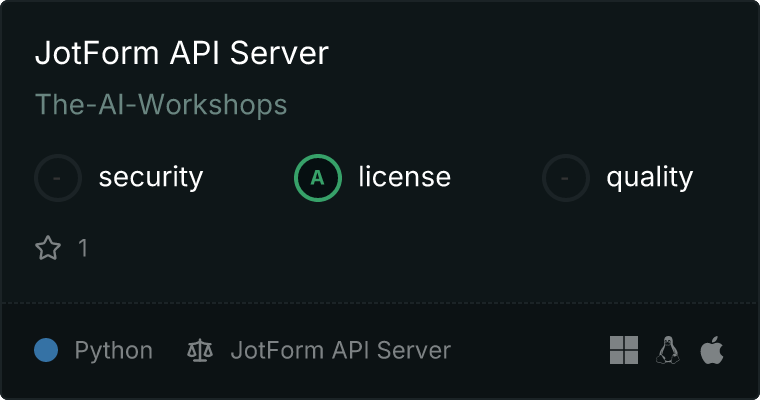The height and width of the screenshot is (400, 760).
Task: Click the security score dash badge
Action: coord(58,178)
